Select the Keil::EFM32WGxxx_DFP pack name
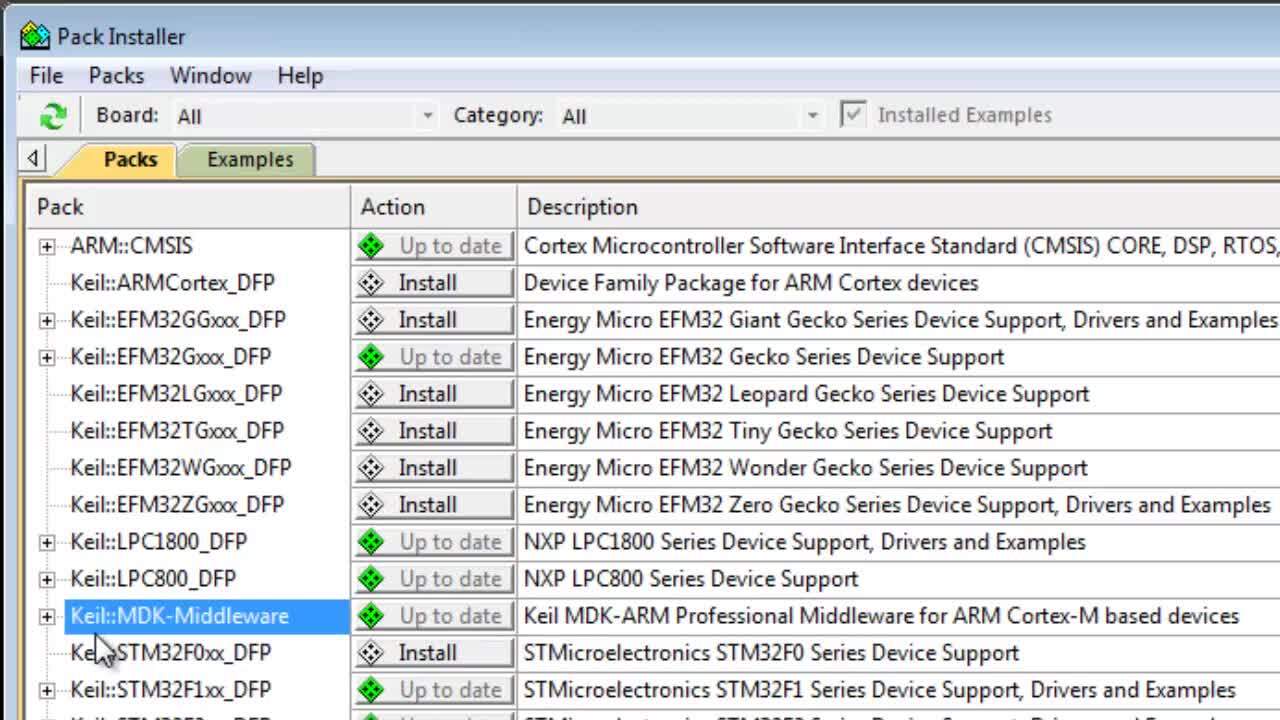 (x=180, y=468)
